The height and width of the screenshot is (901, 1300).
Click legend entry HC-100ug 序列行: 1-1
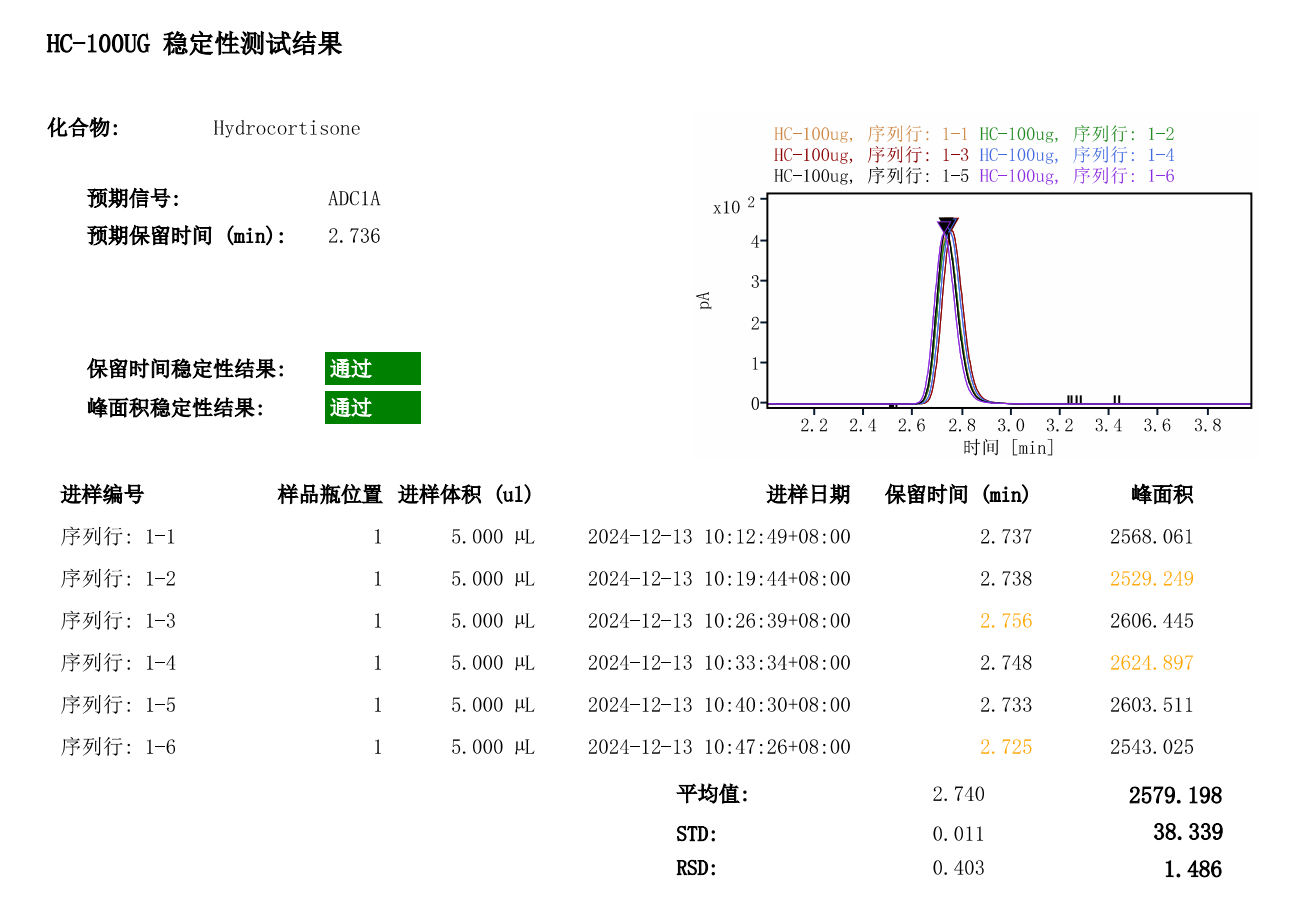click(x=871, y=134)
